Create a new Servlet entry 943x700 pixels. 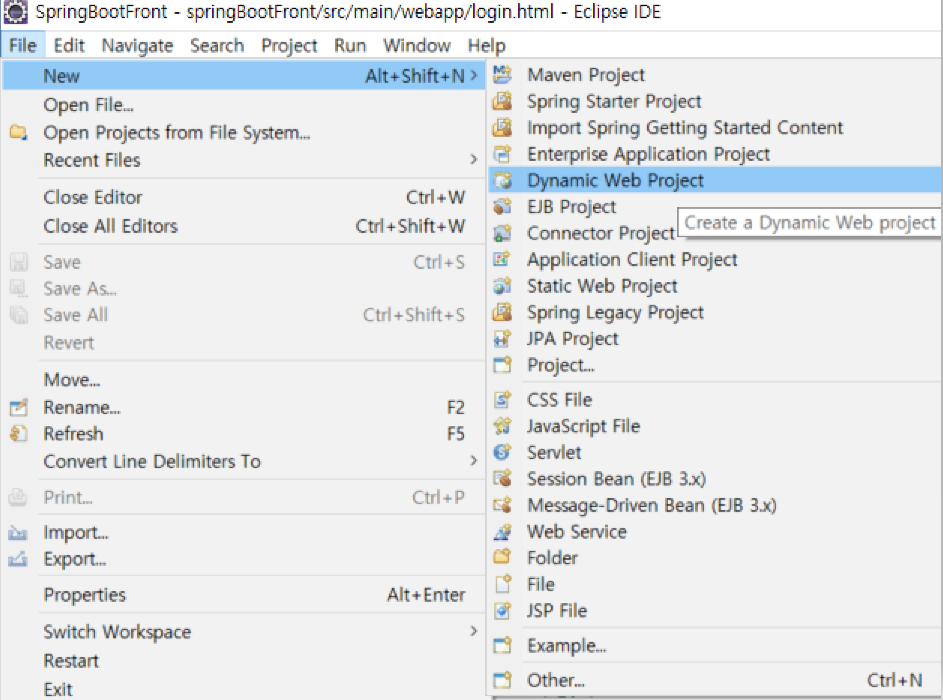(714, 452)
